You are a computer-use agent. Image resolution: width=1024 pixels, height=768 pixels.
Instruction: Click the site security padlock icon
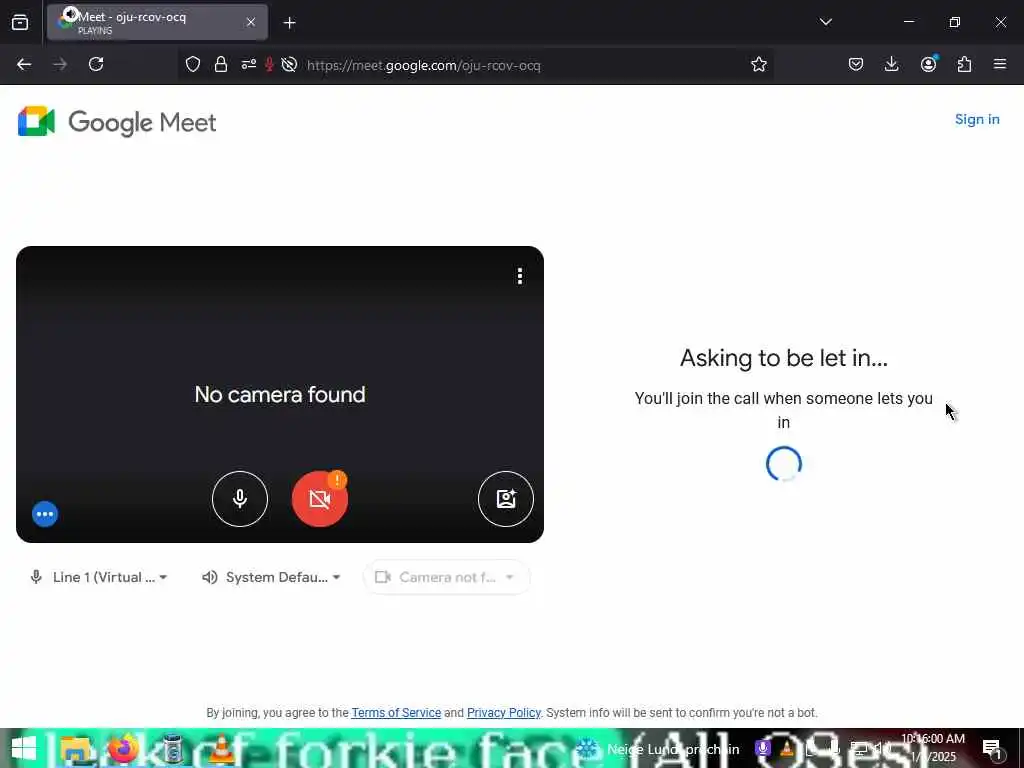click(x=221, y=64)
